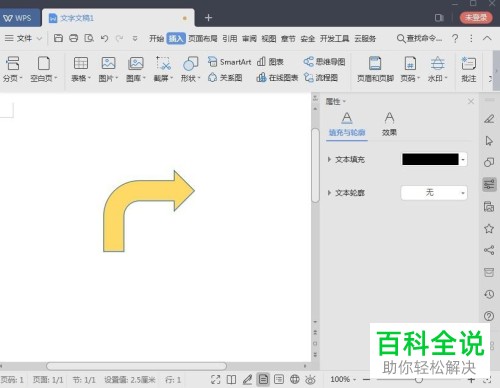The height and width of the screenshot is (388, 500).
Task: Insert page number (页码)
Action: [410, 69]
